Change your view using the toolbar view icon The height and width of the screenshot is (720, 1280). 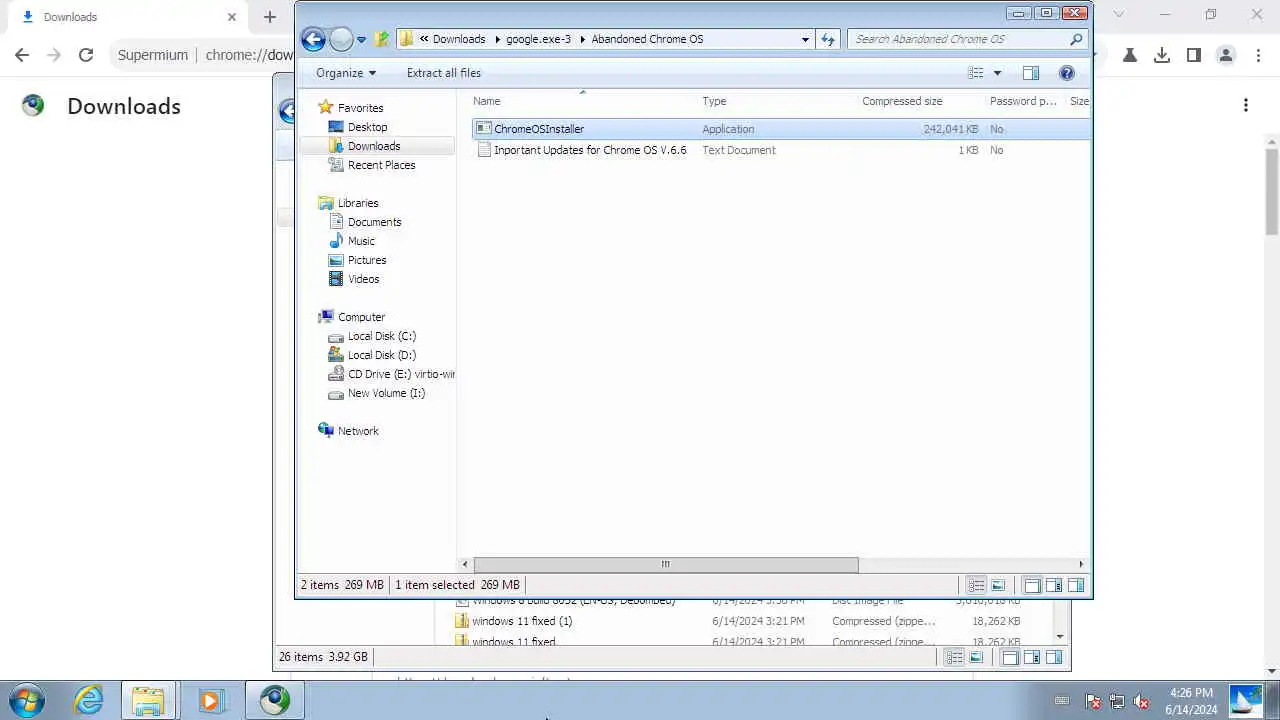pyautogui.click(x=976, y=73)
